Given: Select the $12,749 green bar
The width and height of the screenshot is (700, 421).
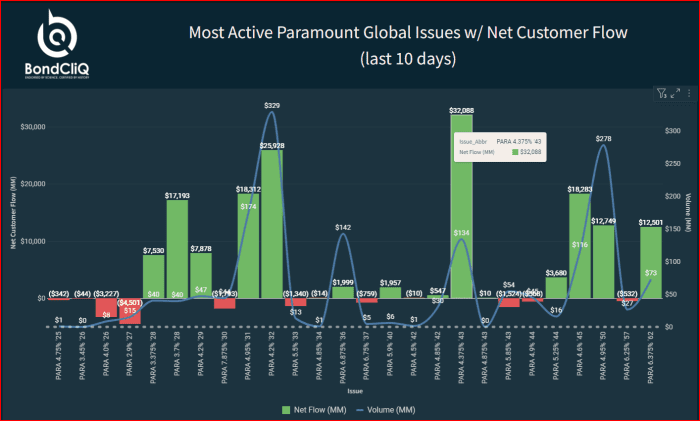Looking at the screenshot, I should tap(604, 262).
